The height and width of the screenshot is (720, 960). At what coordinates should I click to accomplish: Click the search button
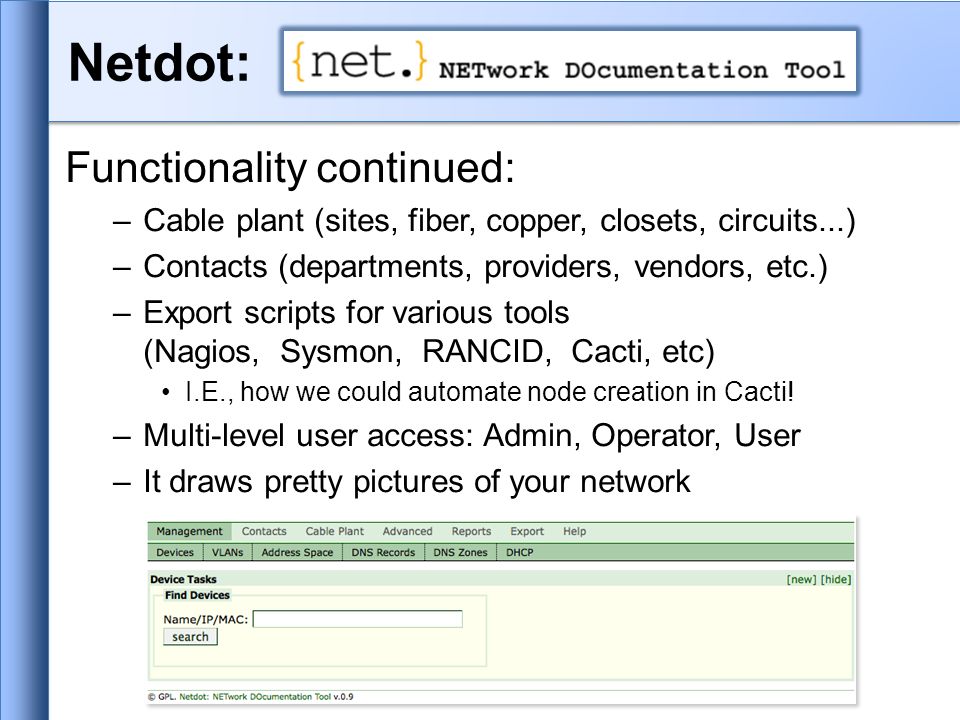pyautogui.click(x=190, y=637)
